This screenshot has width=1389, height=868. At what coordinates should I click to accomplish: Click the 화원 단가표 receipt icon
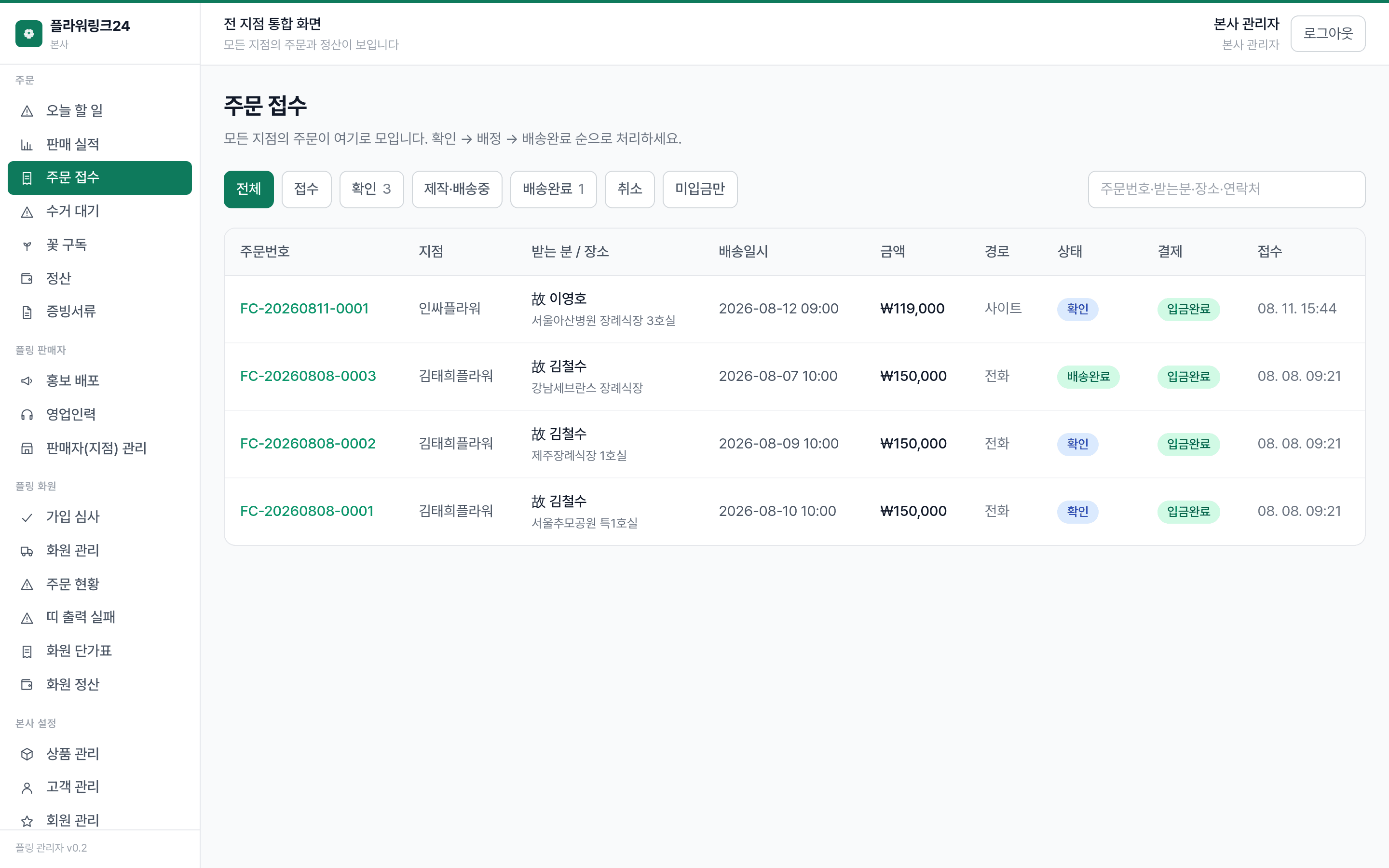[27, 651]
